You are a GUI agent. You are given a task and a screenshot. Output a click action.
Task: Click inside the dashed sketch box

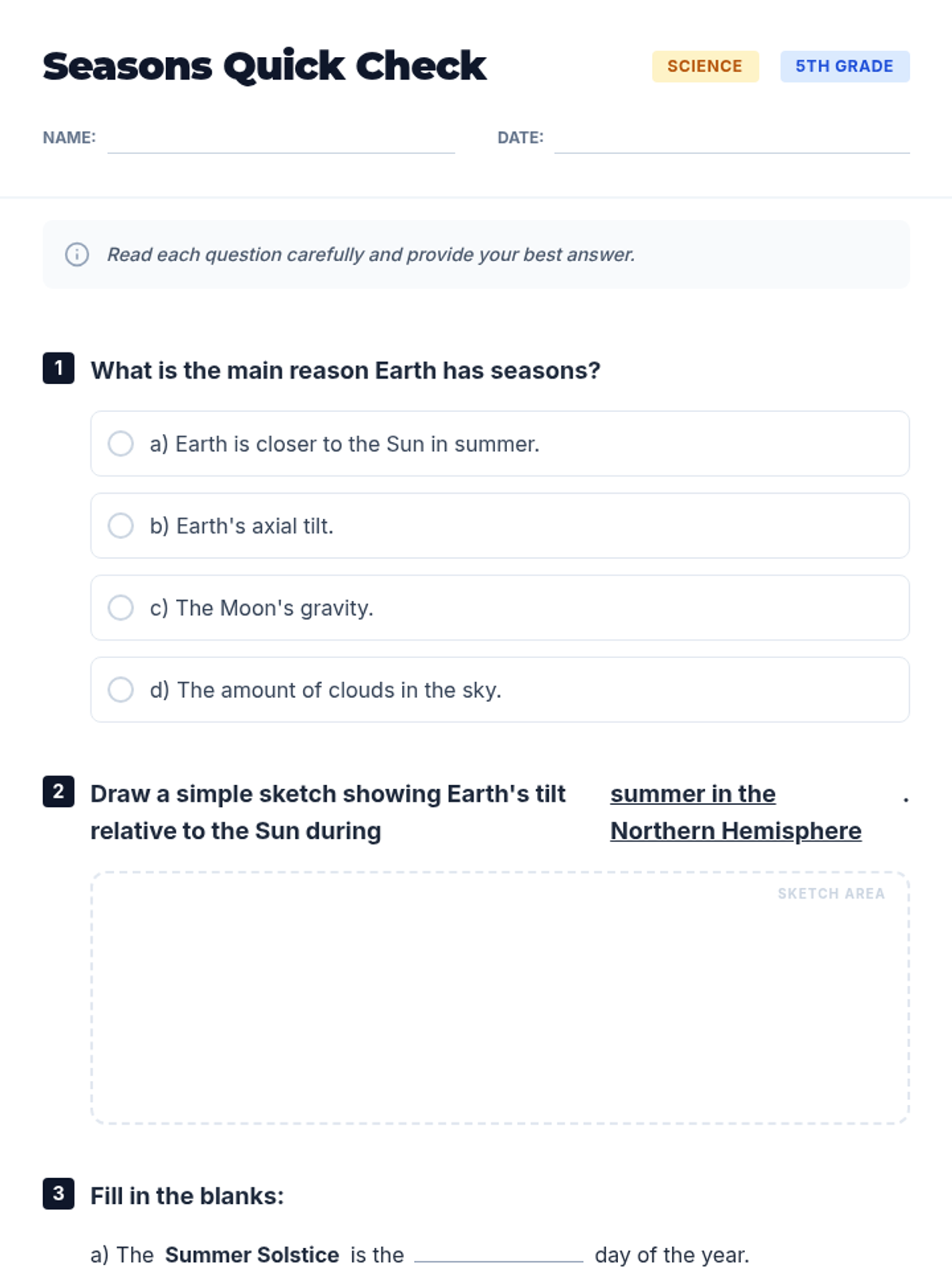coord(500,1008)
